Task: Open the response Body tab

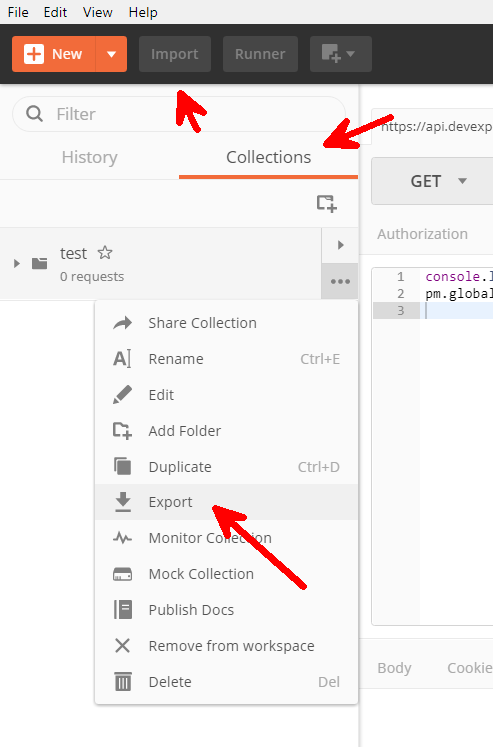Action: coord(394,668)
